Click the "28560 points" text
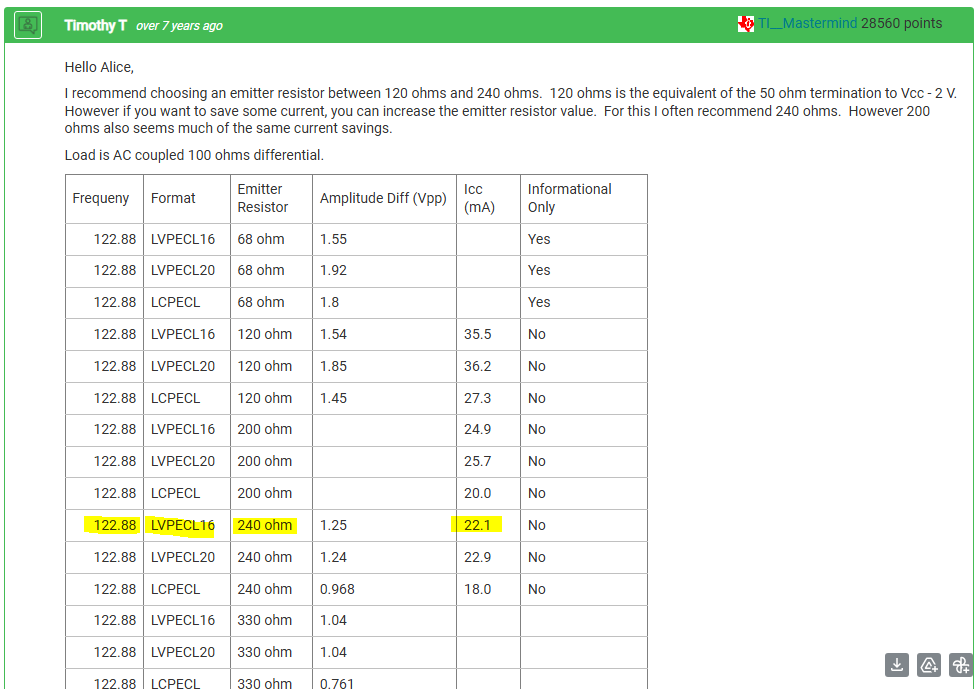The width and height of the screenshot is (980, 696). pyautogui.click(x=901, y=23)
